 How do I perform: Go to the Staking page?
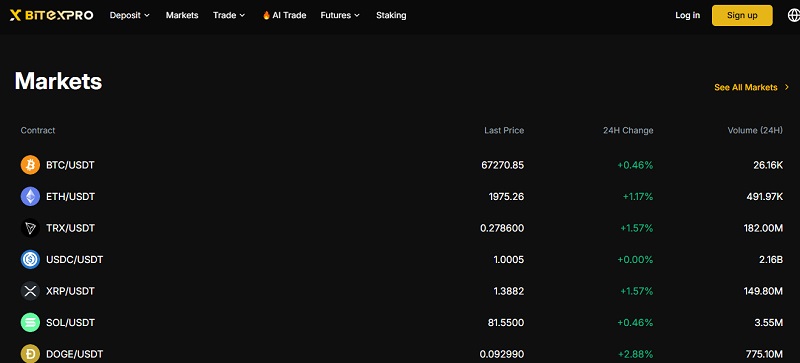point(391,15)
